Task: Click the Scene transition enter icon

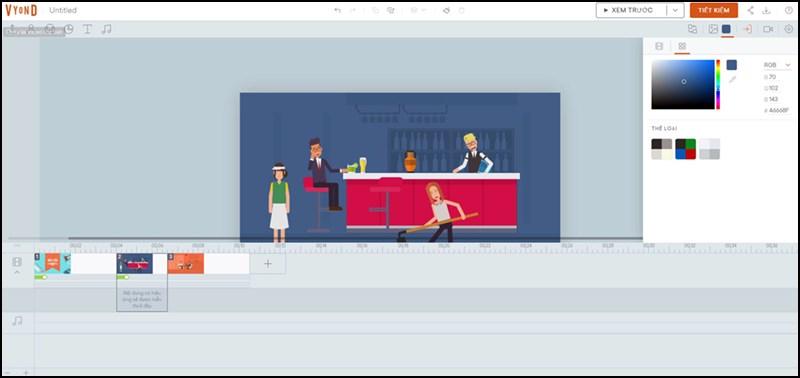Action: tap(747, 29)
